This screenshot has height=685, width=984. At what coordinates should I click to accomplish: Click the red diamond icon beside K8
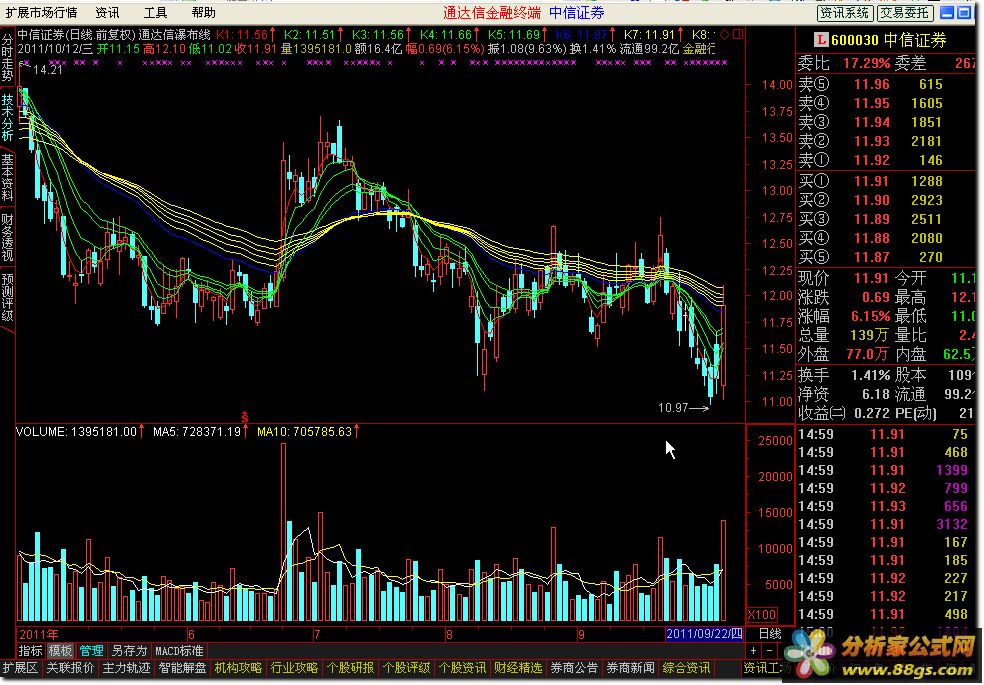(724, 35)
